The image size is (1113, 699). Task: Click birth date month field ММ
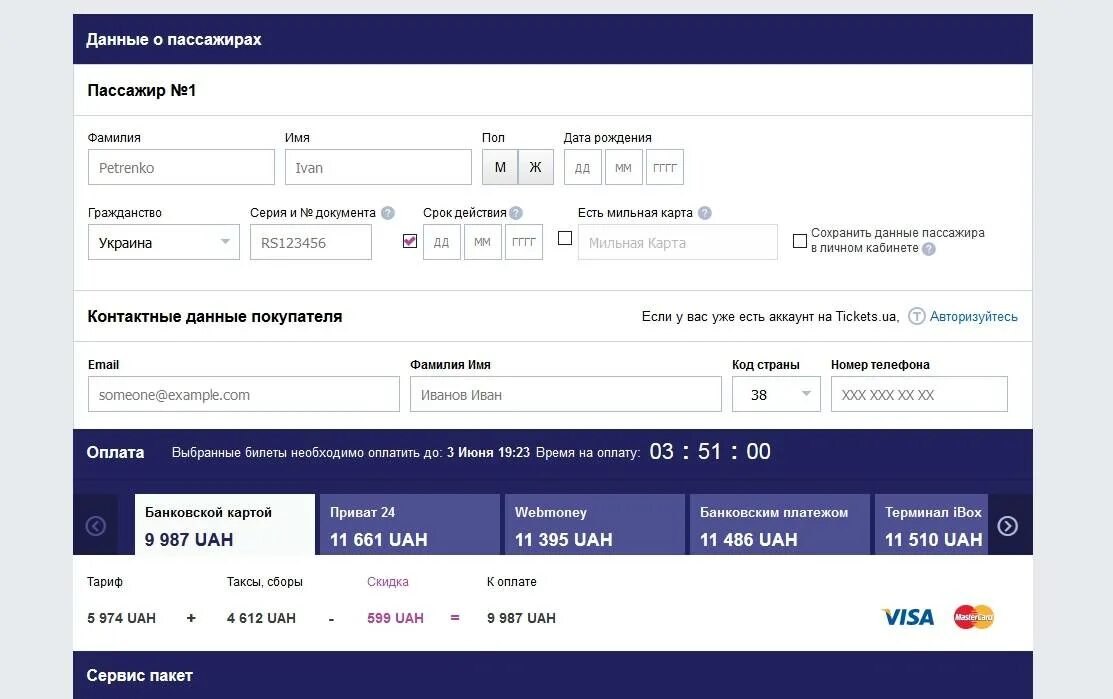click(x=624, y=167)
